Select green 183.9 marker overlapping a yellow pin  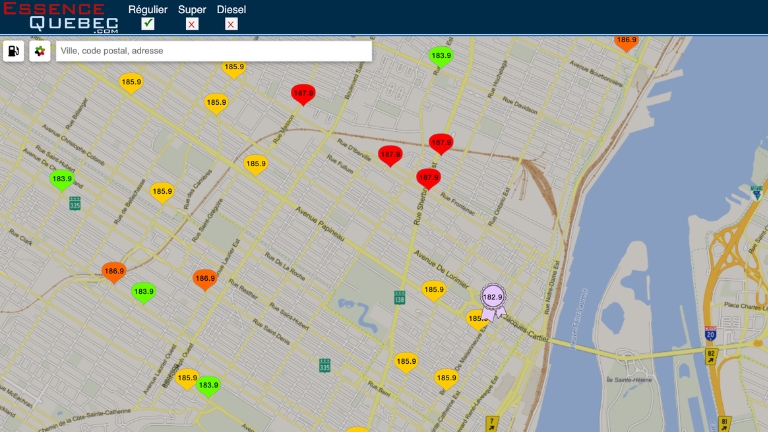click(x=208, y=386)
